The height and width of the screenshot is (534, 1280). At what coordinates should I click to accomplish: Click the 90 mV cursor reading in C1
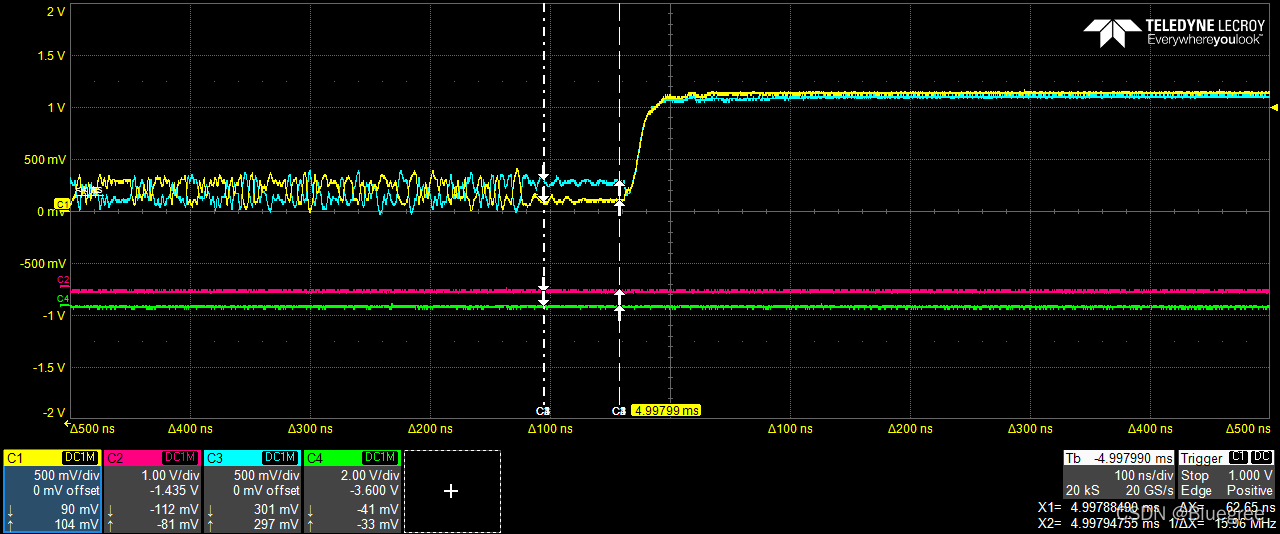pos(79,509)
